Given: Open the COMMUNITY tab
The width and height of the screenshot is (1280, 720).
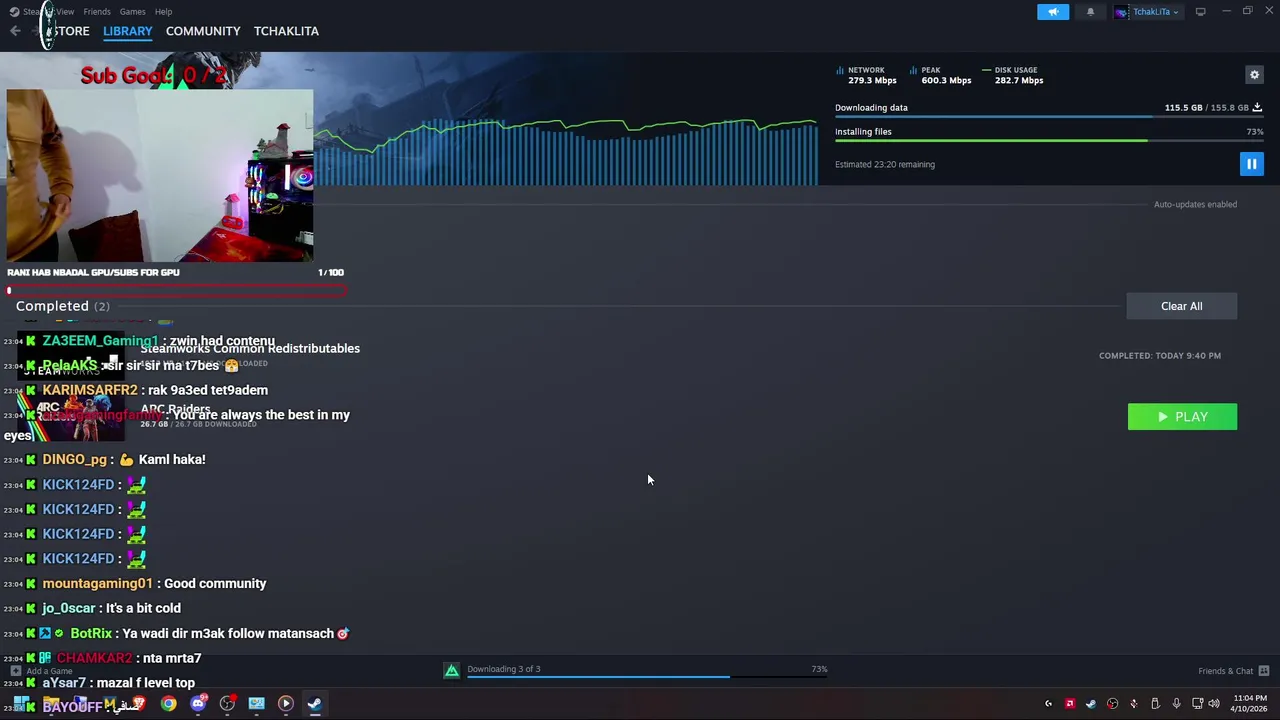Looking at the screenshot, I should tap(203, 31).
